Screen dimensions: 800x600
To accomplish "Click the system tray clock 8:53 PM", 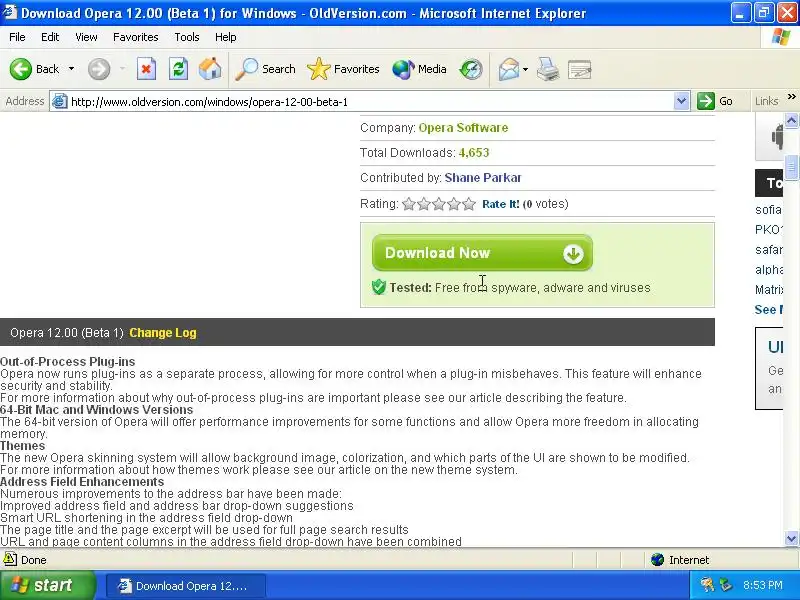I will (x=763, y=585).
